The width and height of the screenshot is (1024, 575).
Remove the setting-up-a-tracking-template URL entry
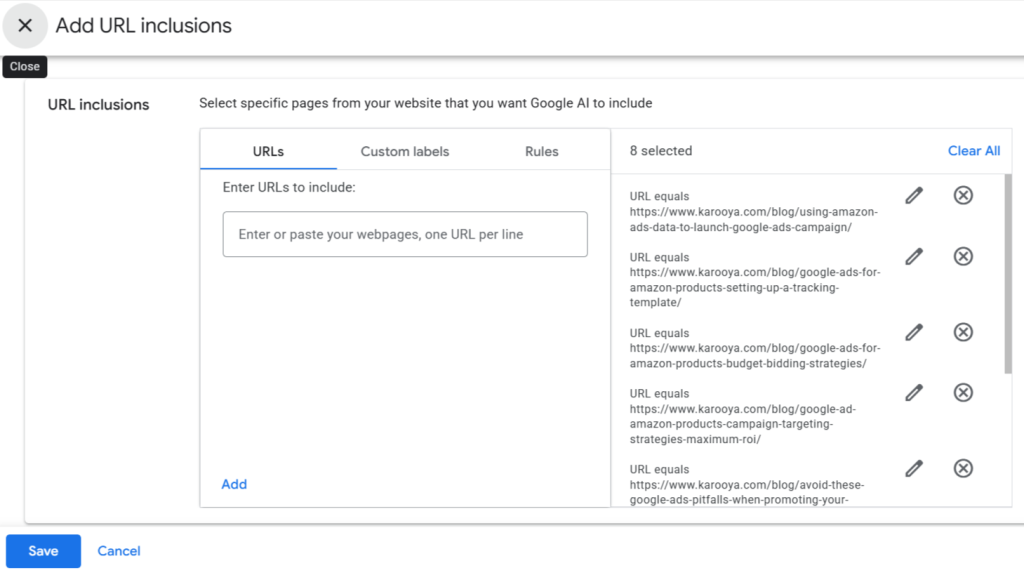963,257
